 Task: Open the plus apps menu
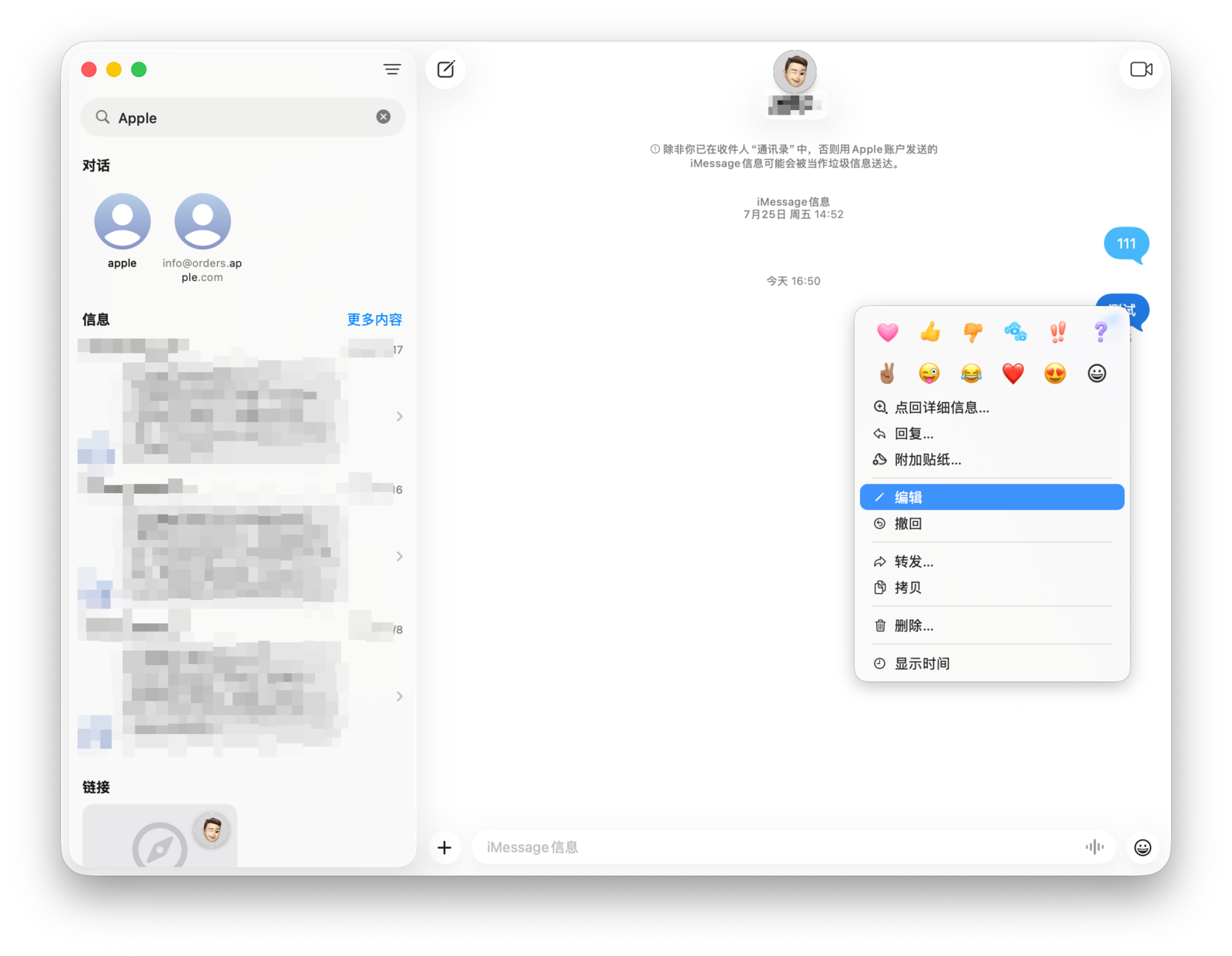(x=444, y=847)
